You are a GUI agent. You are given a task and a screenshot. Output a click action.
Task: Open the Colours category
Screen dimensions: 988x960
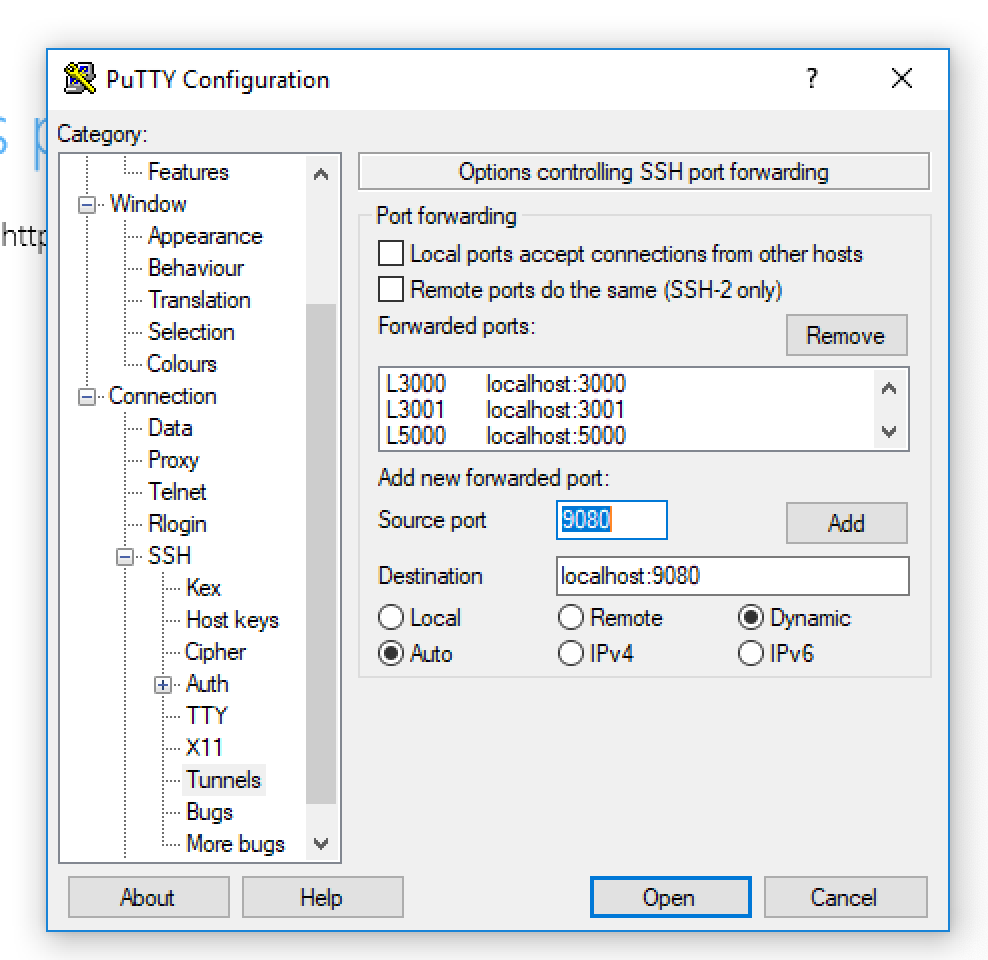coord(181,364)
